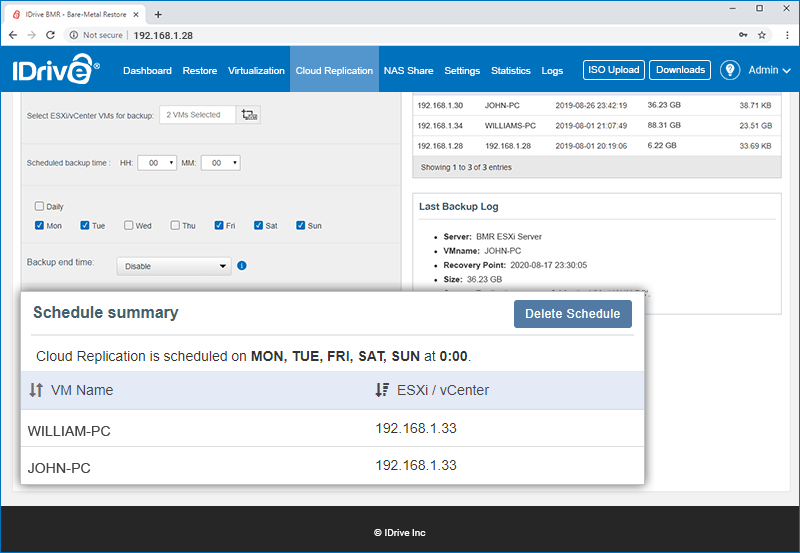Viewport: 800px width, 553px height.
Task: Uncheck the Fri checkbox
Action: 219,225
